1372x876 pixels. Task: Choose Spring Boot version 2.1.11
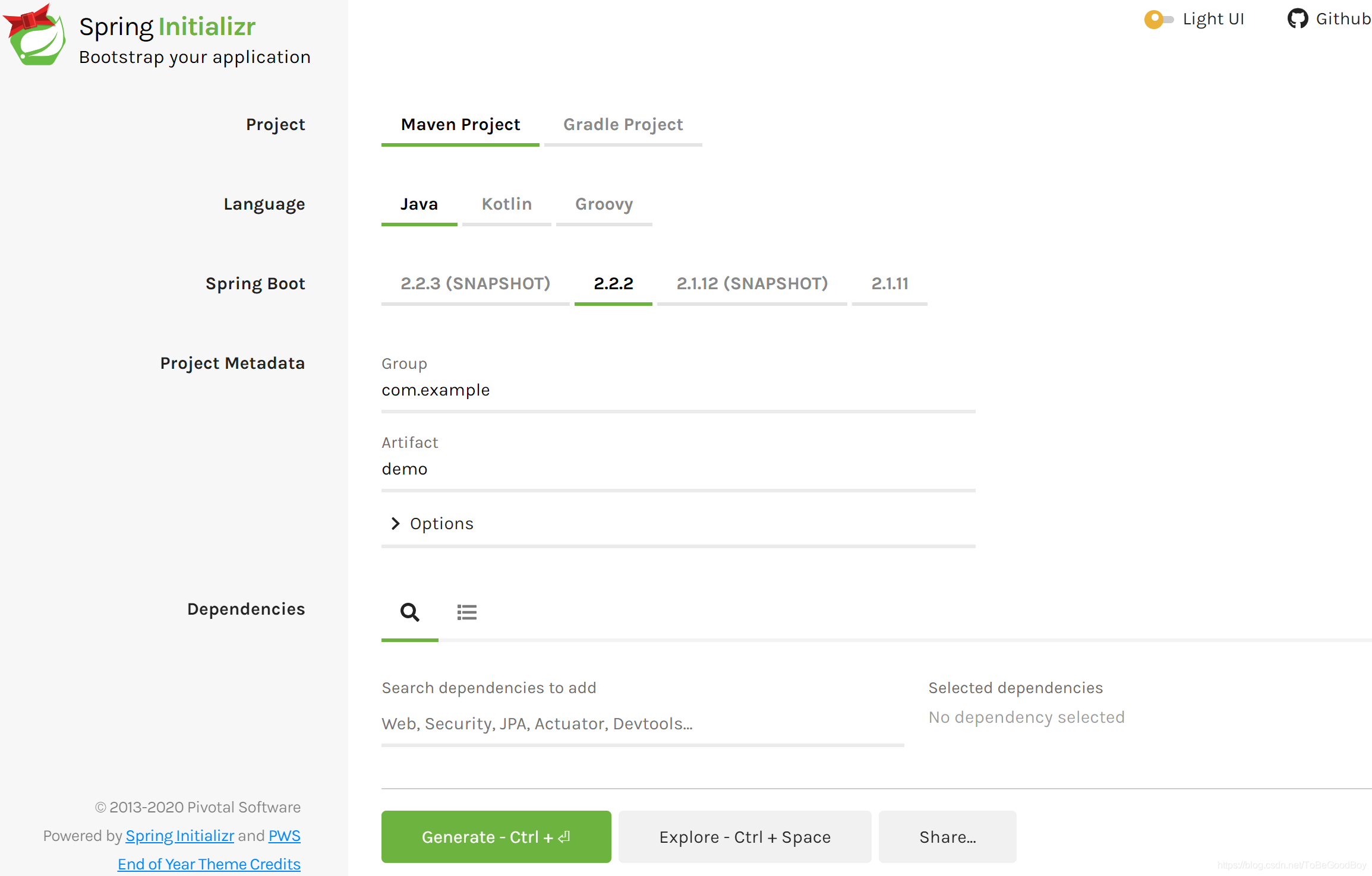pyautogui.click(x=890, y=284)
